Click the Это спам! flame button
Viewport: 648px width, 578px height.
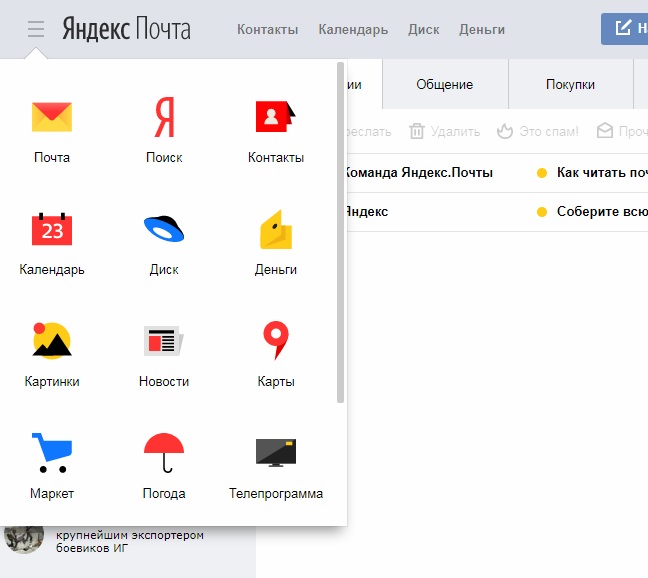(538, 131)
